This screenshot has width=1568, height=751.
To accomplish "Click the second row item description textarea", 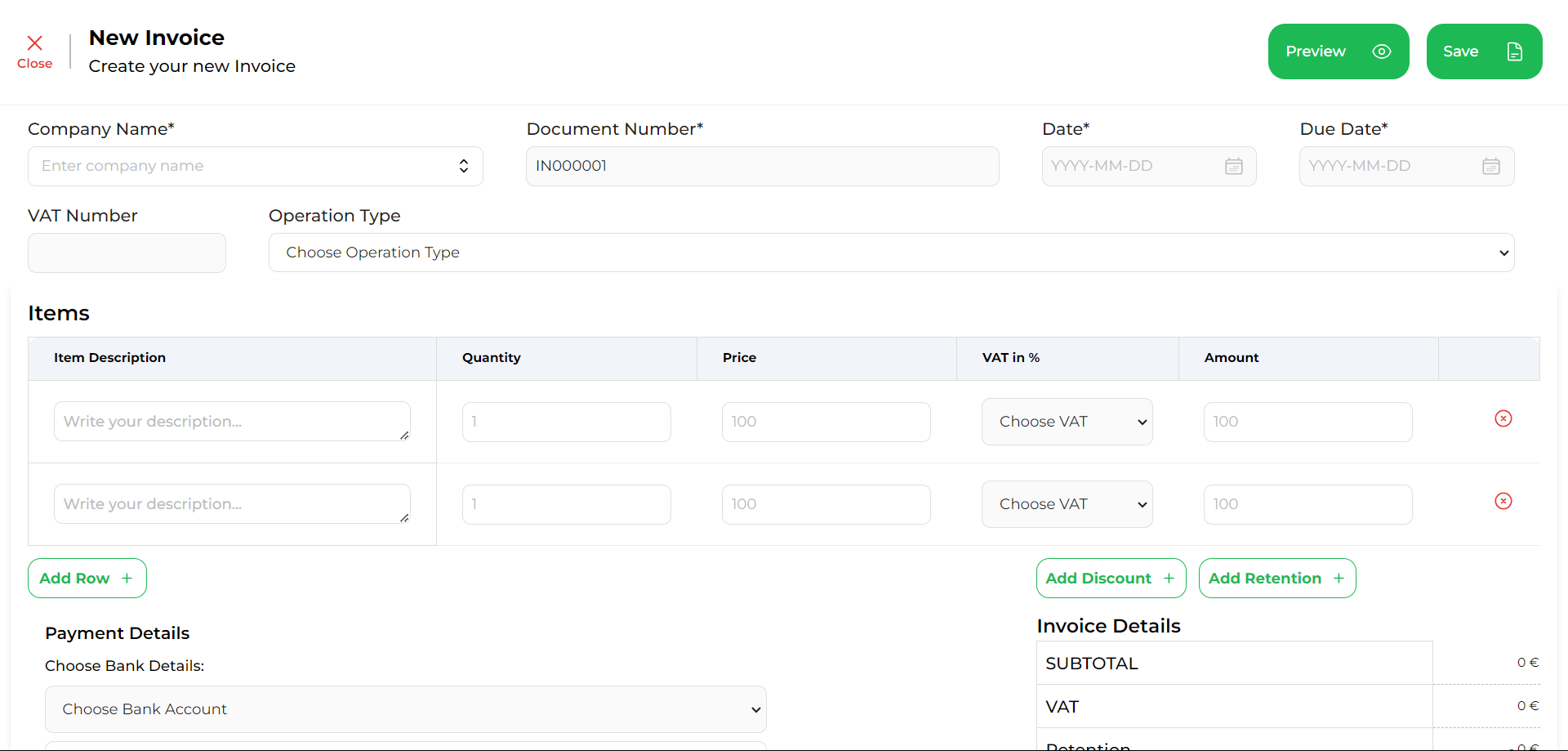I will (232, 504).
